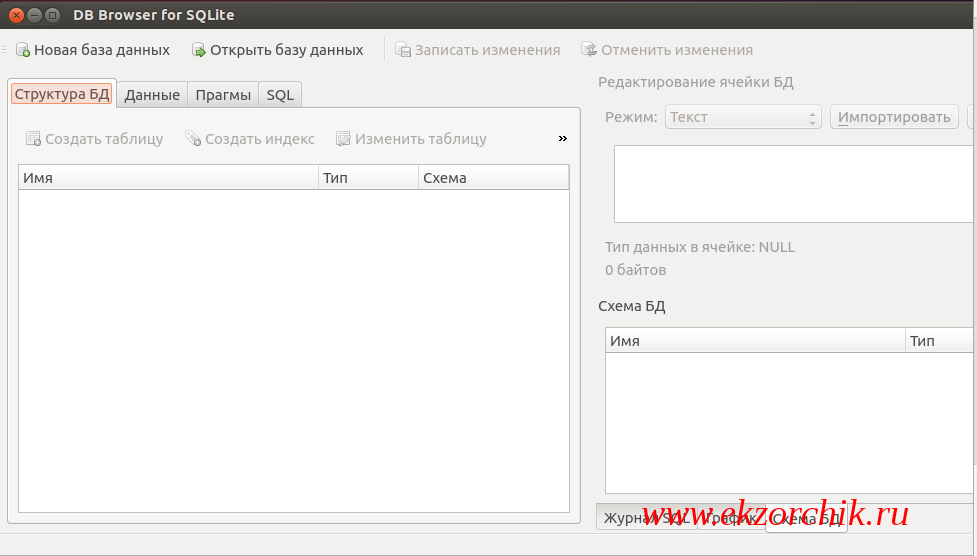Click inside the cell editing text area
977x556 pixels.
[x=794, y=184]
